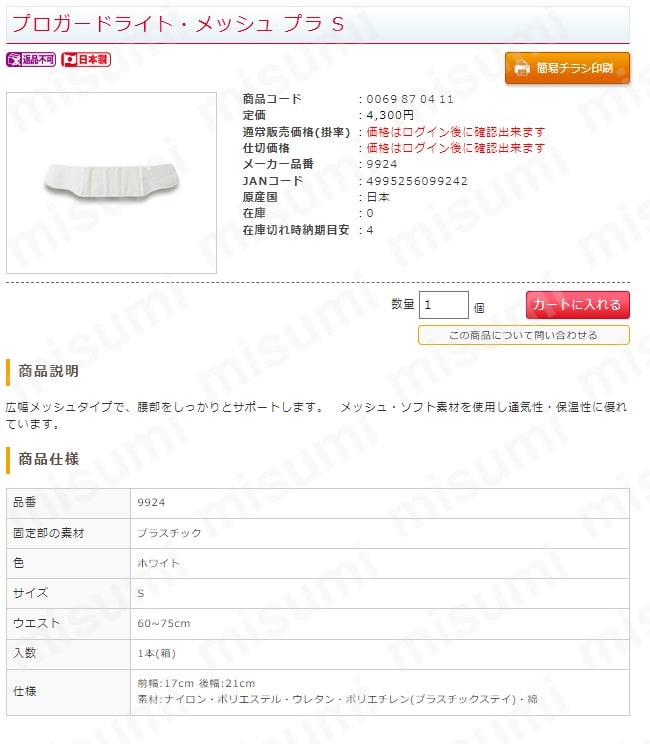Click the 固定部の素材 プラスチック row
Image resolution: width=650 pixels, height=744 pixels.
318,533
